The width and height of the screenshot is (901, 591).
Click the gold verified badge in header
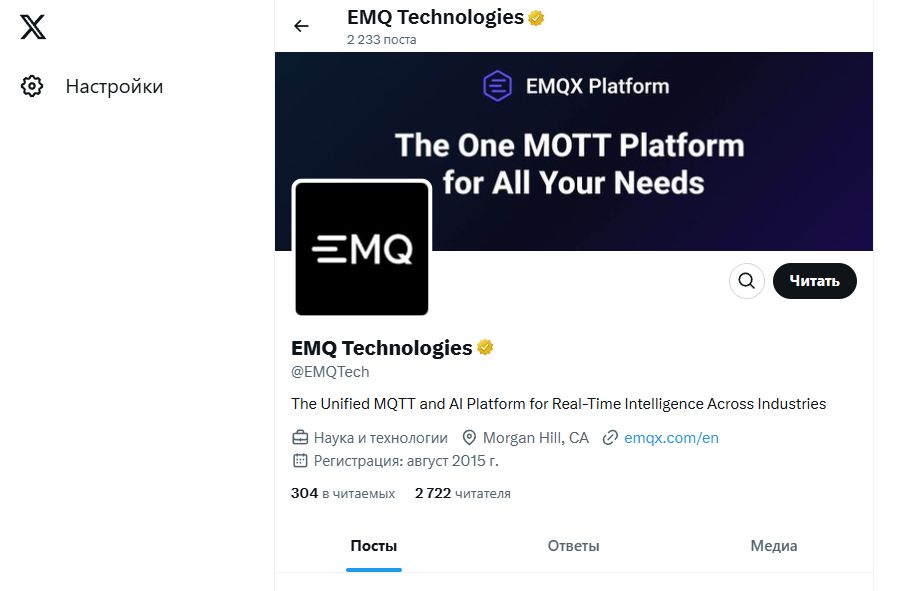pos(537,18)
